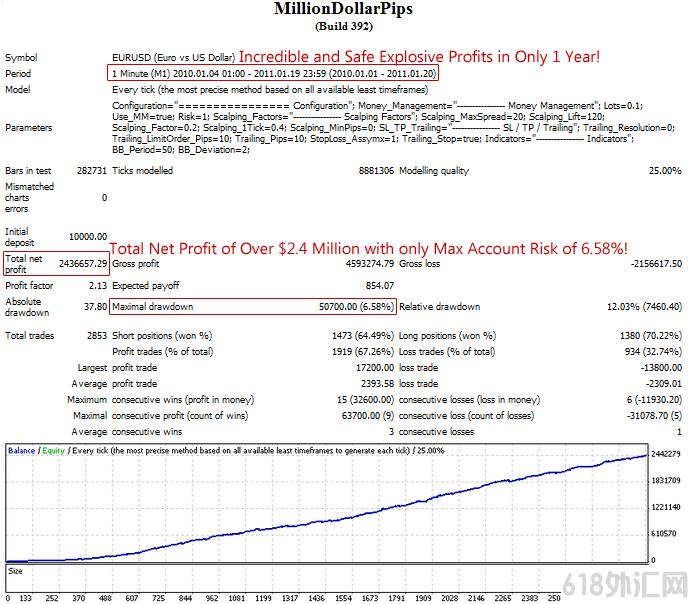Click consecutive loss value '-31078.70 (5)'

(x=654, y=415)
